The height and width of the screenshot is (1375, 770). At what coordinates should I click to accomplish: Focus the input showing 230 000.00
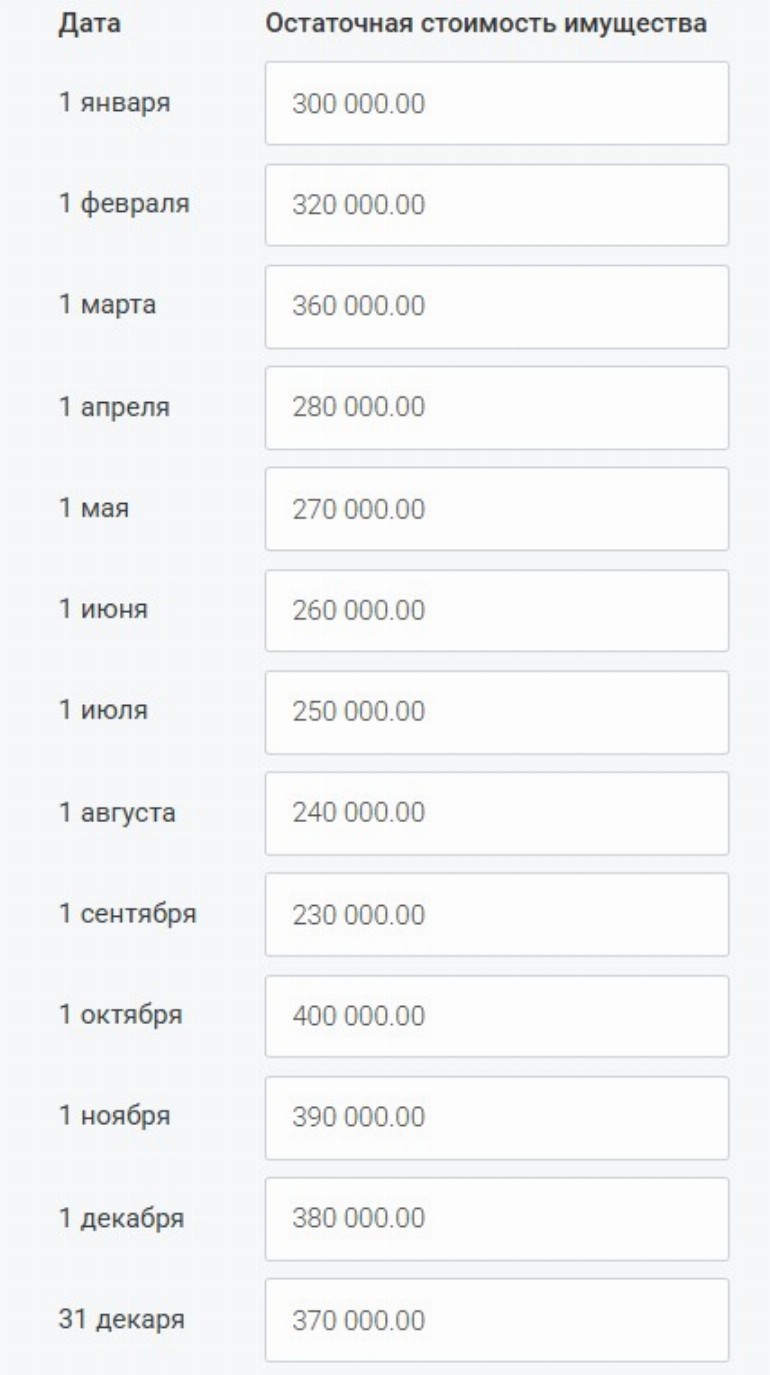click(496, 915)
